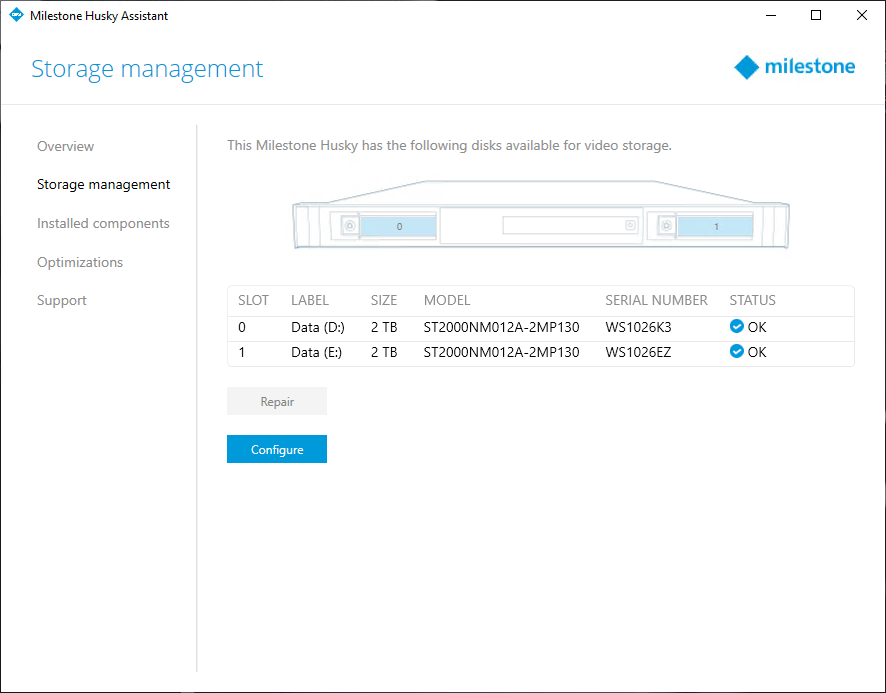Click the 2 TB size for Data (E:)

[x=384, y=352]
